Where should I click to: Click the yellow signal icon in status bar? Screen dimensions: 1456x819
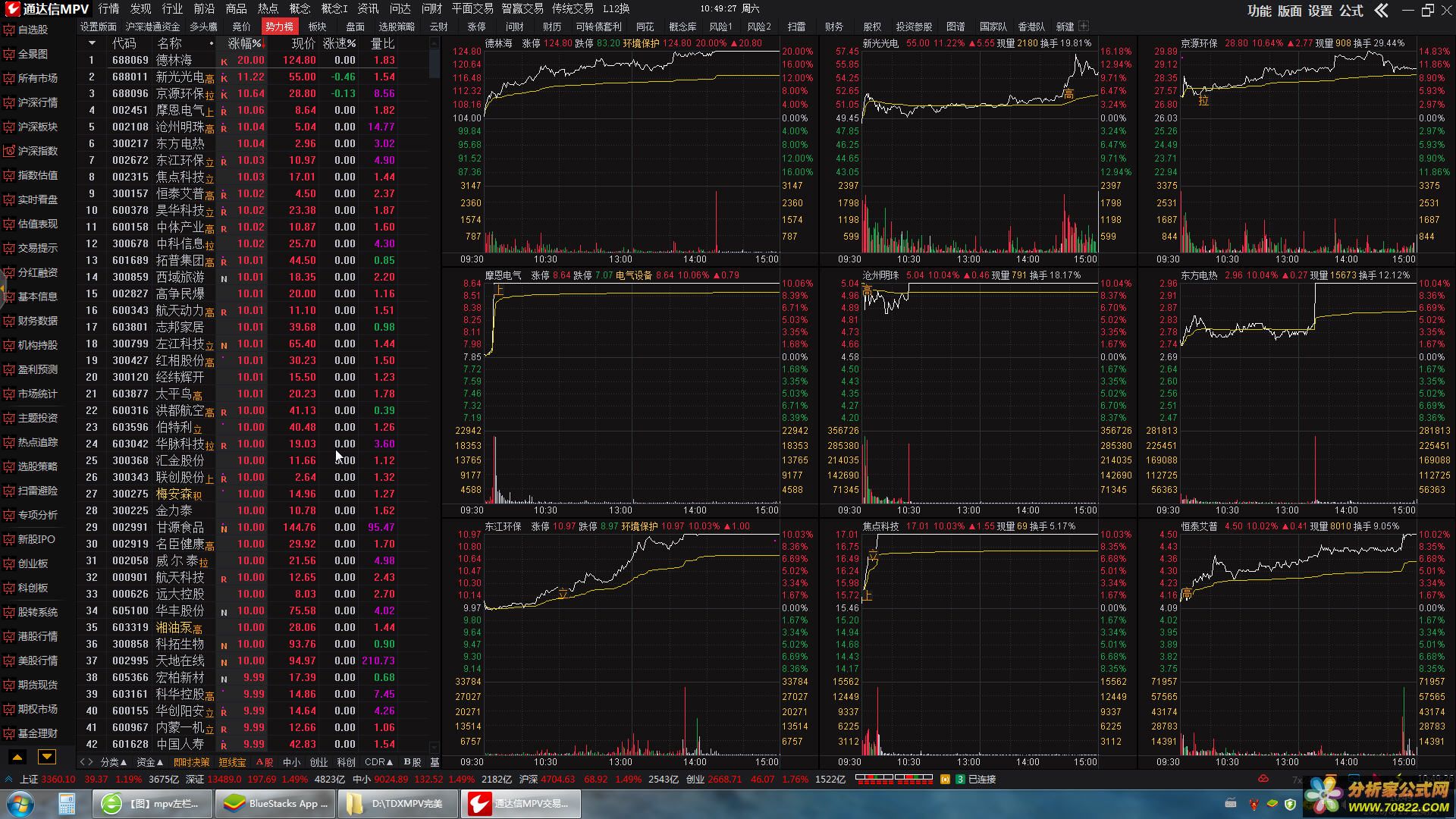(x=945, y=779)
